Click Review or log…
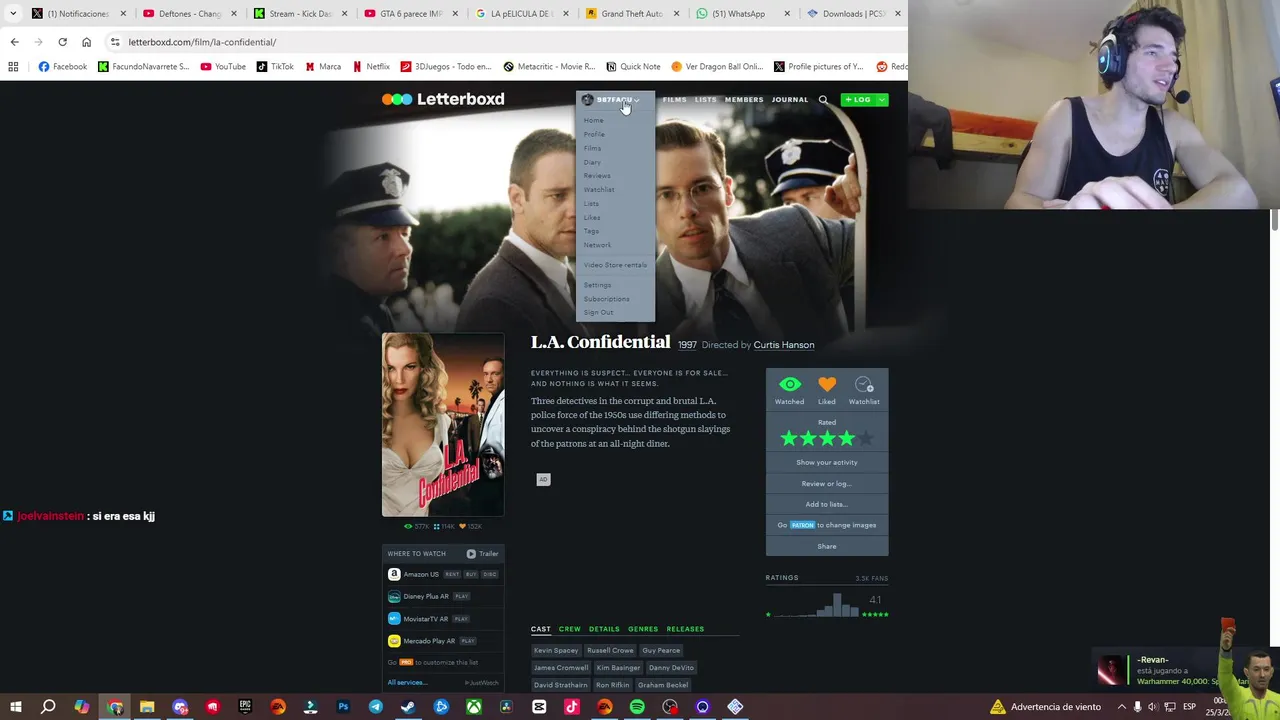1280x720 pixels. coord(827,483)
